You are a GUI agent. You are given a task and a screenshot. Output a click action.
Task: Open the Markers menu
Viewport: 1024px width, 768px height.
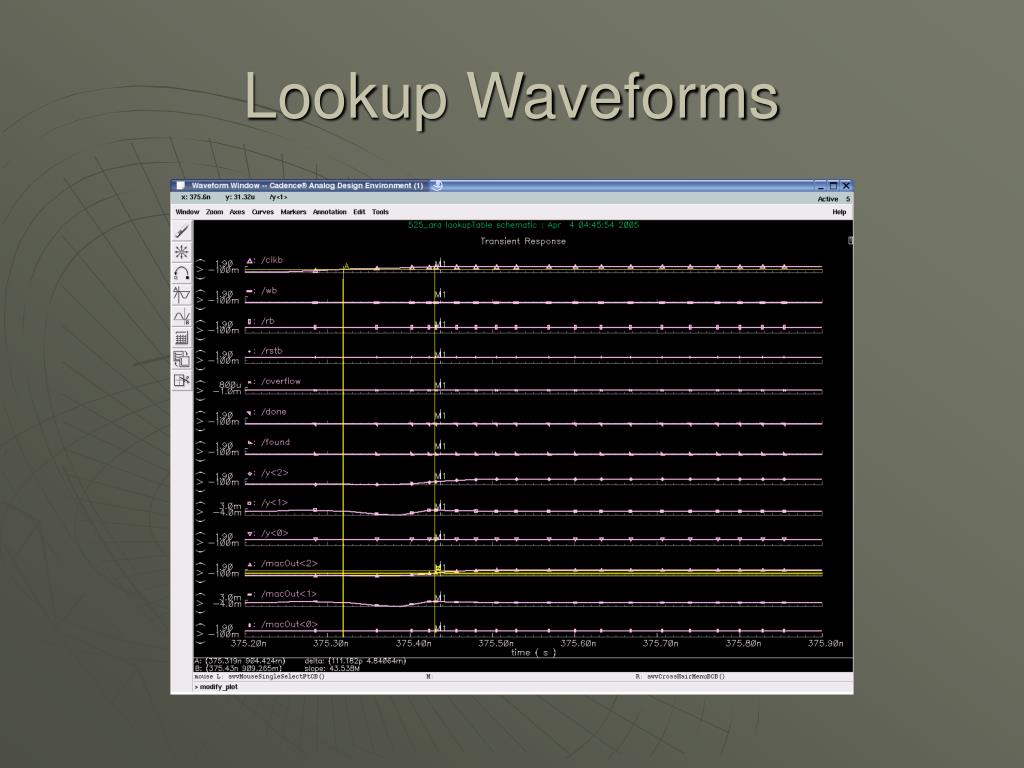click(293, 212)
